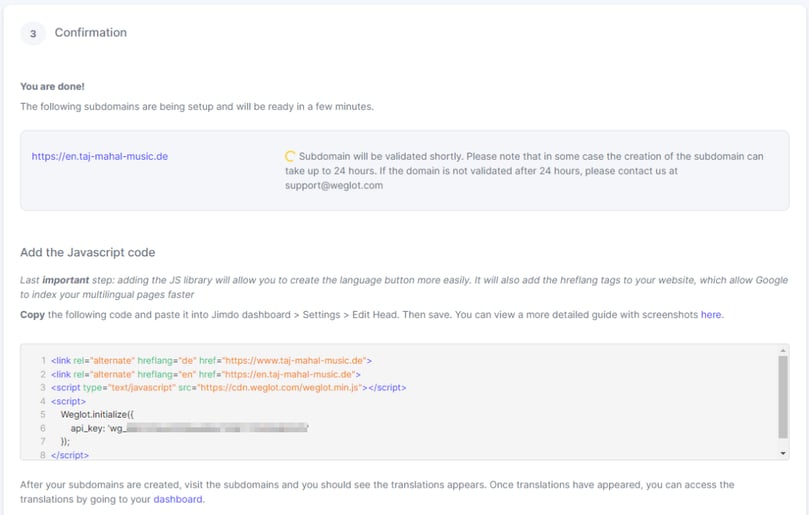Viewport: 809px width, 515px height.
Task: Click the step 3 number badge
Action: [33, 33]
